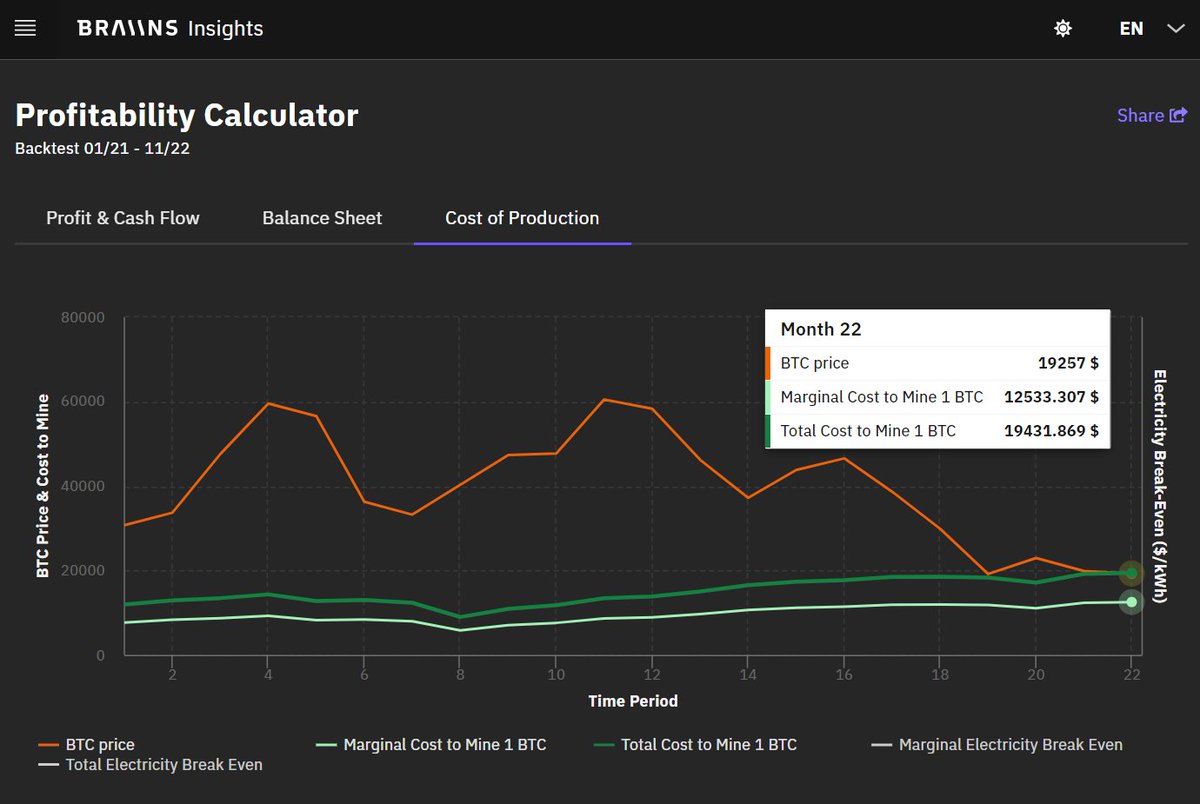
Task: Click the Month 22 total cost data point
Action: 1131,573
